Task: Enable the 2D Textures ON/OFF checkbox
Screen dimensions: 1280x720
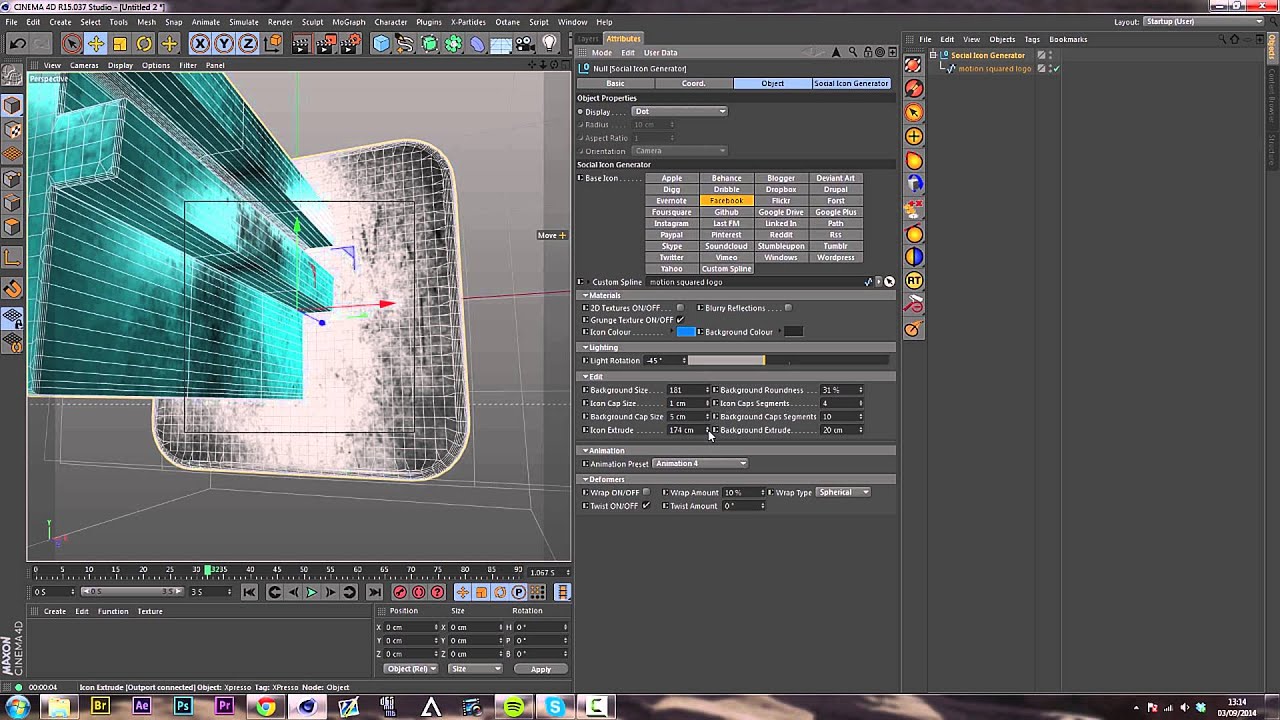Action: coord(680,308)
